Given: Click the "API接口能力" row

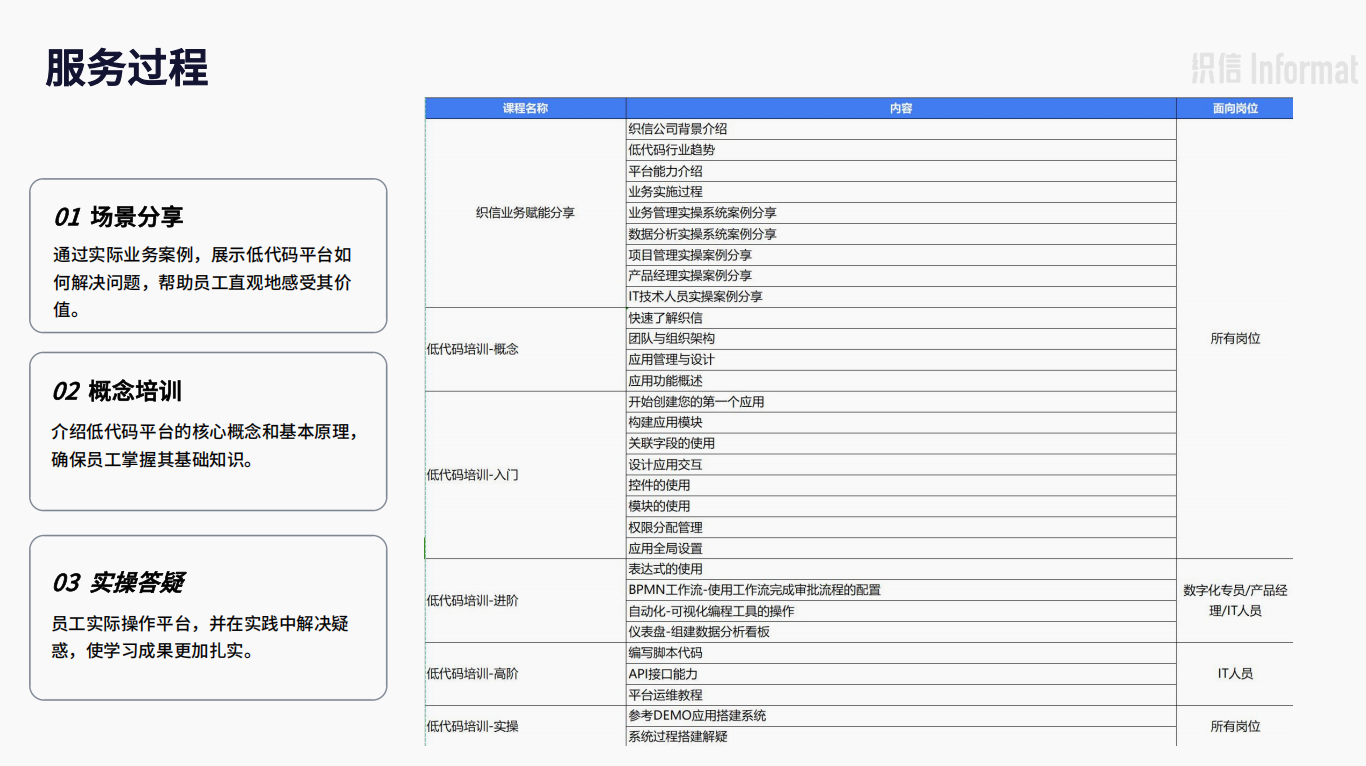Looking at the screenshot, I should (901, 674).
